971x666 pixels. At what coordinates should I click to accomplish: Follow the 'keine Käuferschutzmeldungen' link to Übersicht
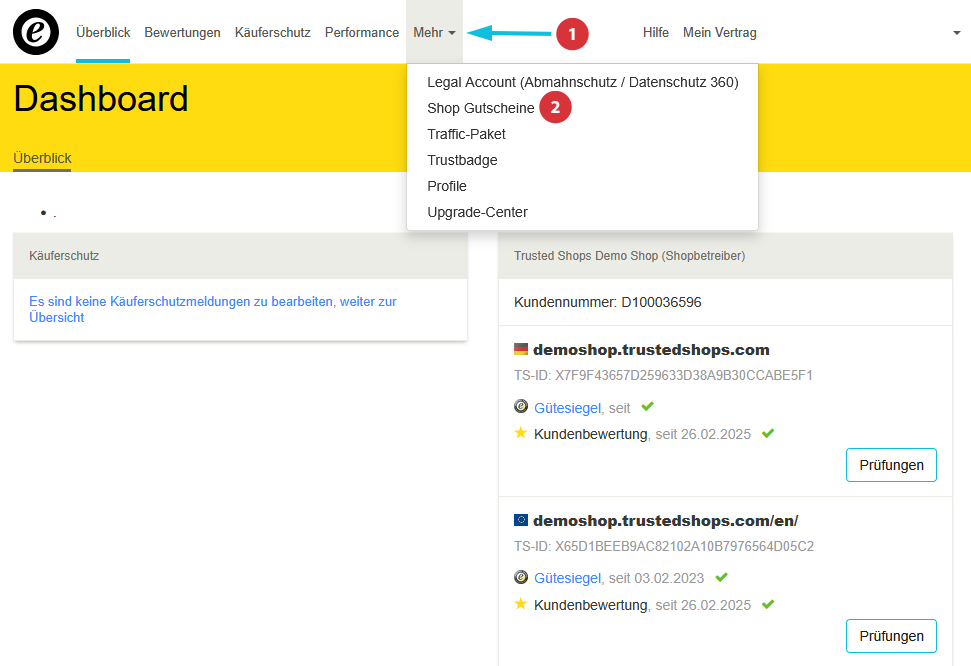212,309
